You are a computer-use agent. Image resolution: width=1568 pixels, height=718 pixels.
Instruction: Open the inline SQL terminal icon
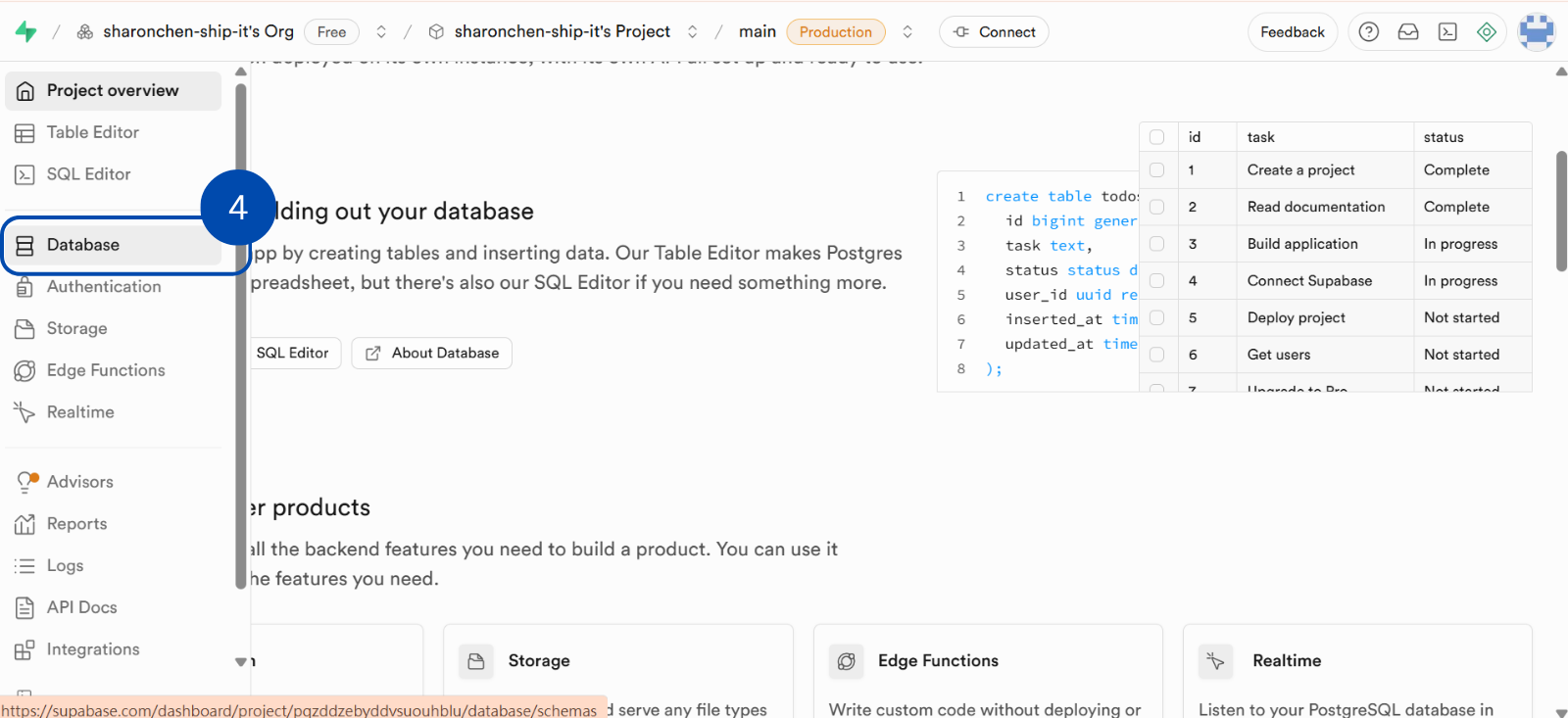(1447, 31)
